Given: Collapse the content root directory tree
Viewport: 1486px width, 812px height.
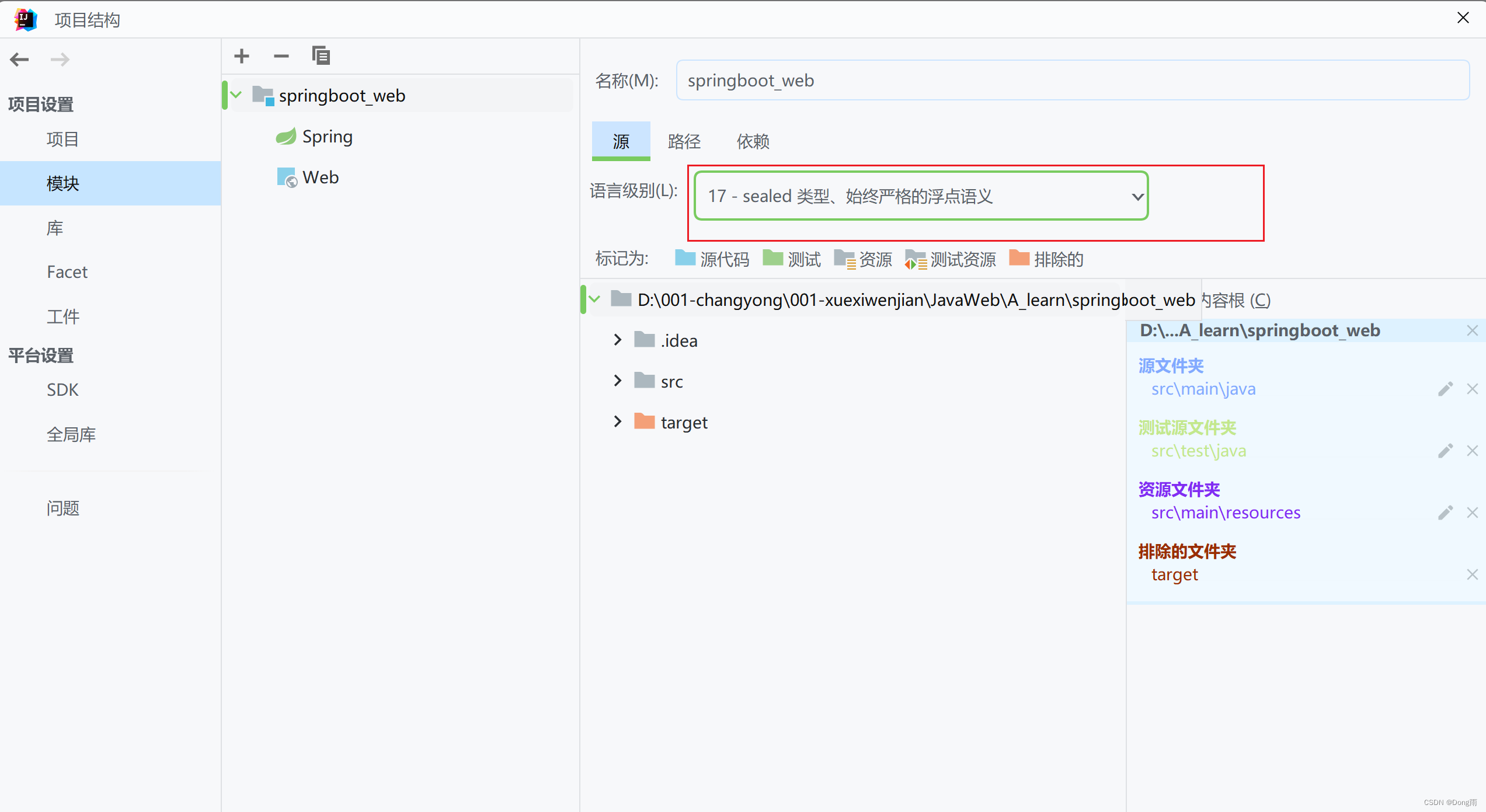Looking at the screenshot, I should 595,299.
